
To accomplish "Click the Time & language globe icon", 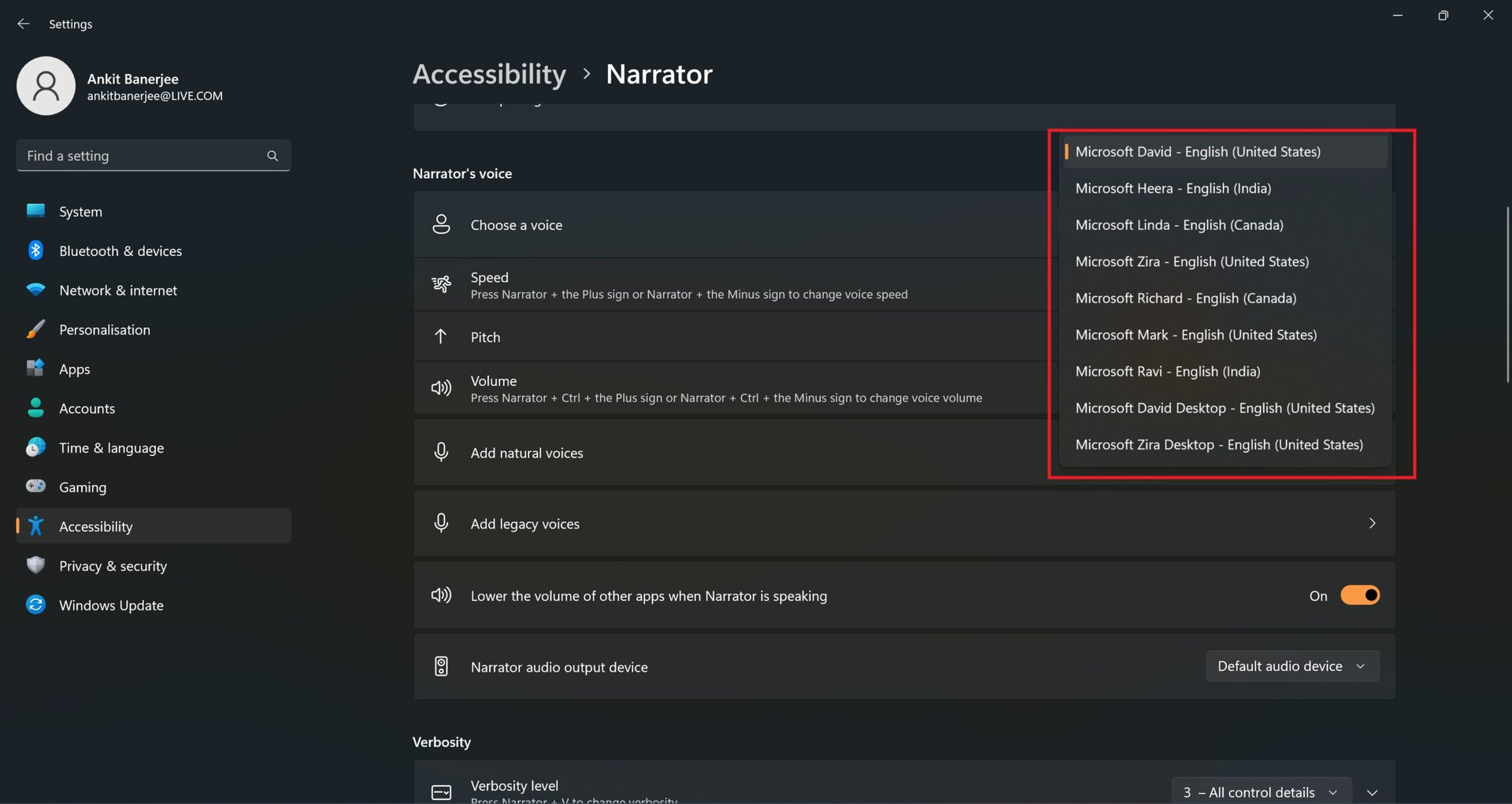I will tap(35, 447).
